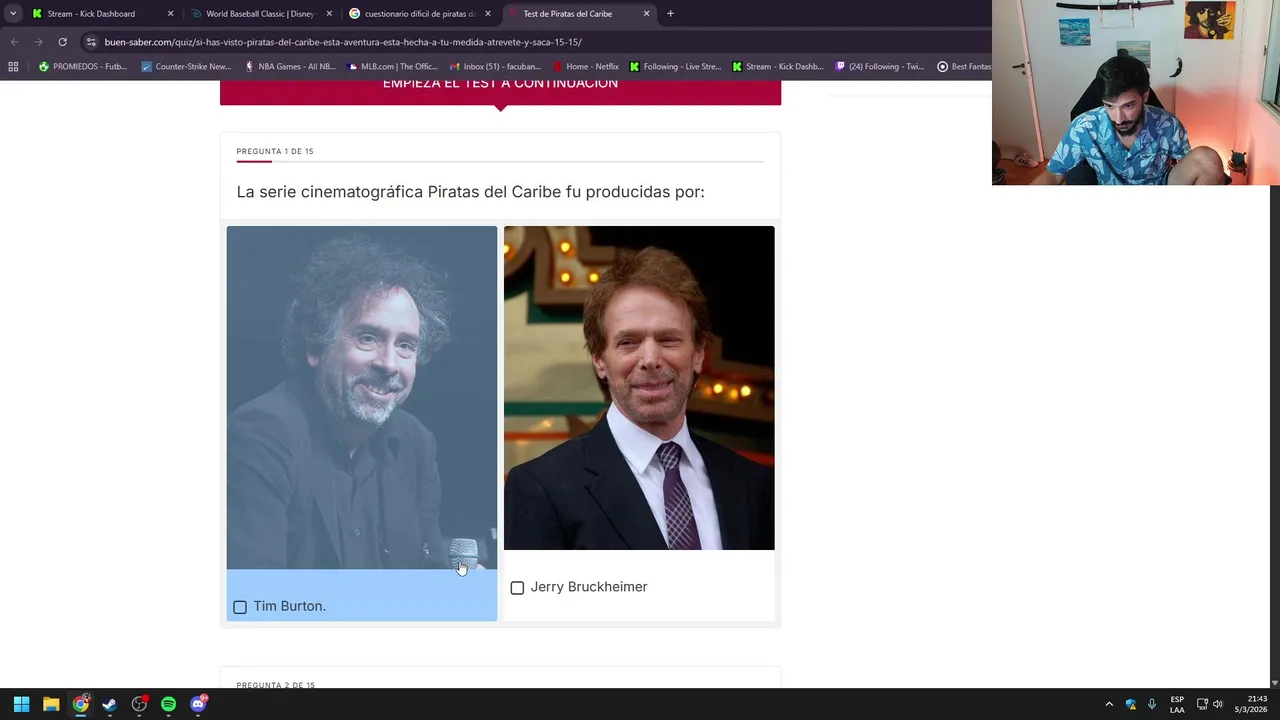
Task: Click the microphone tray icon
Action: point(1152,704)
